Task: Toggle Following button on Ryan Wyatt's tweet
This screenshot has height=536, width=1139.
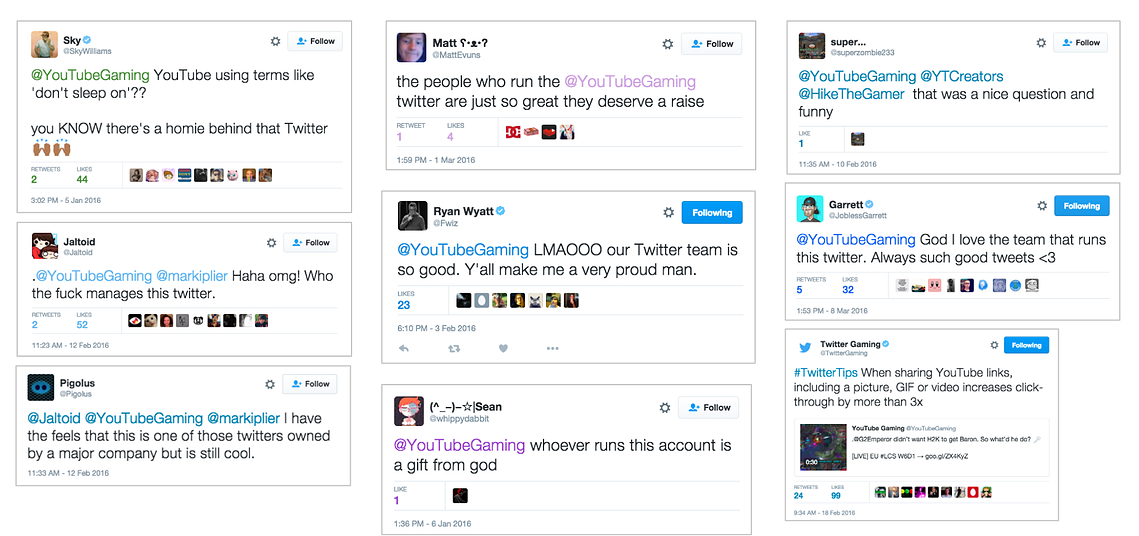Action: (x=712, y=213)
